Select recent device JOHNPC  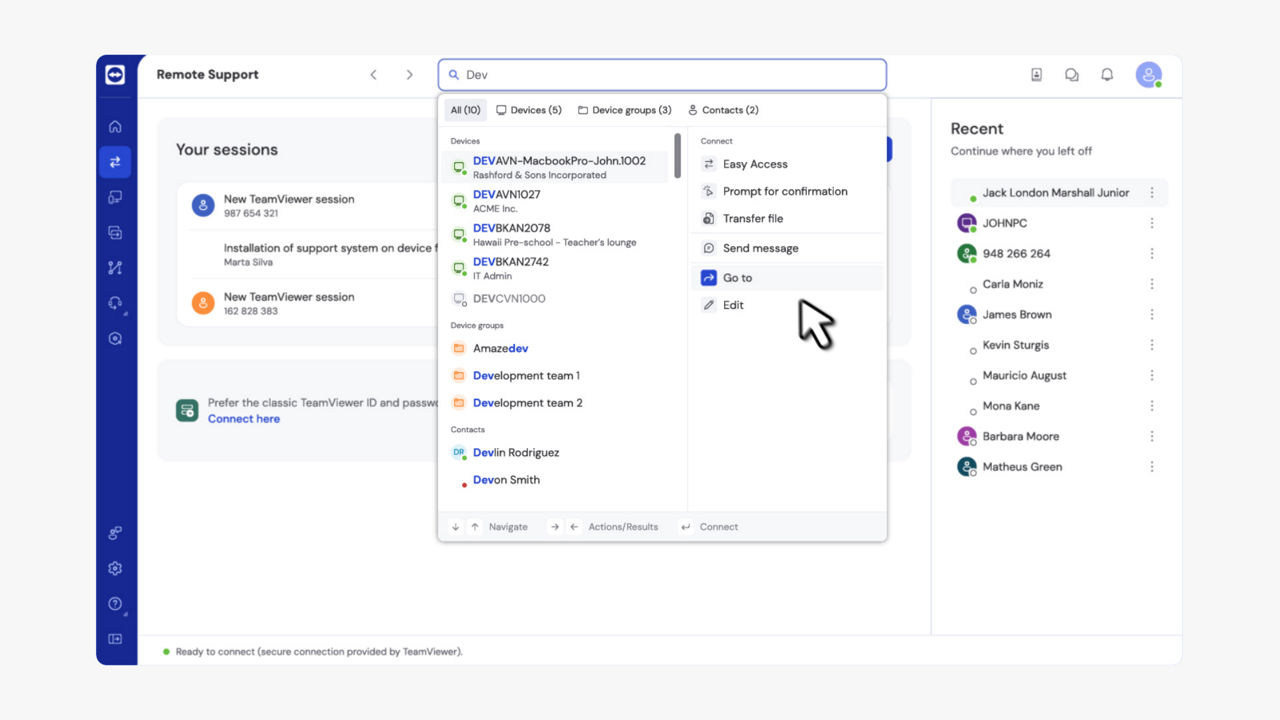1059,223
